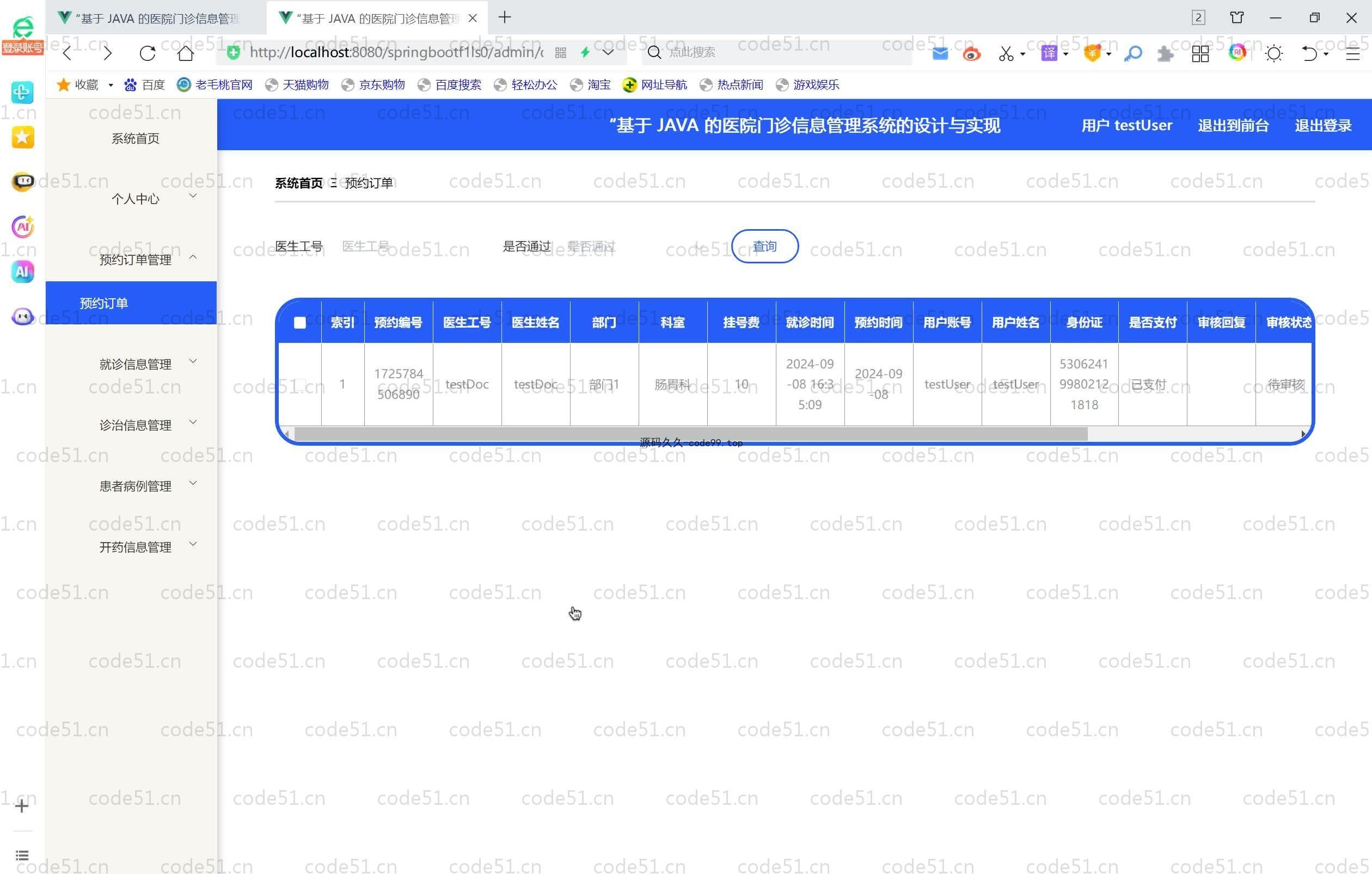Click the search magnifier icon in search box
This screenshot has height=874, width=1372.
654,52
